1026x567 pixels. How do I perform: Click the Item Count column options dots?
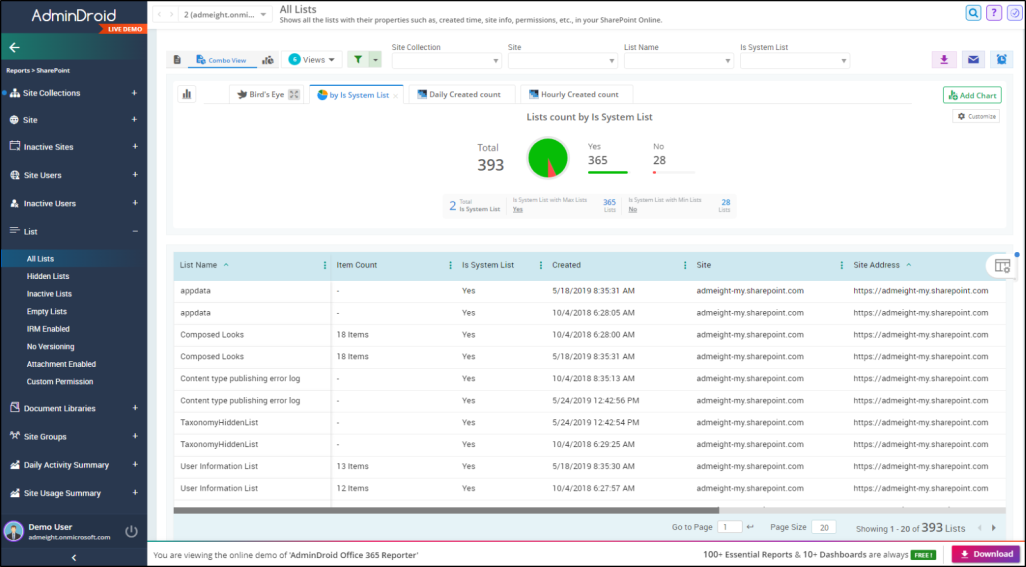point(450,266)
